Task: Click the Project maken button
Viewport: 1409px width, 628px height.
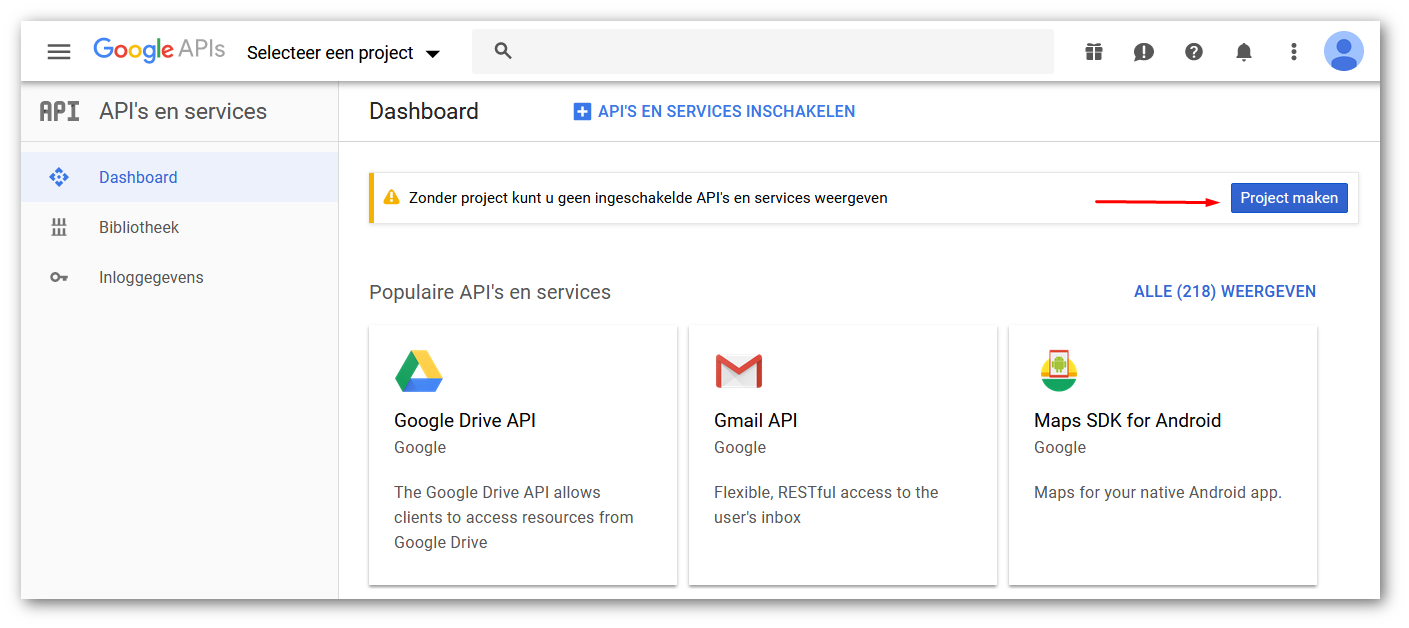Action: 1289,198
